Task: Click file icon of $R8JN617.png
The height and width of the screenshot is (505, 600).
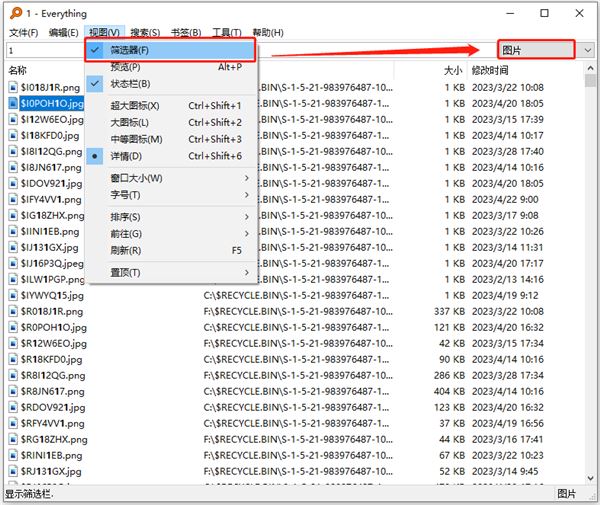Action: 13,391
